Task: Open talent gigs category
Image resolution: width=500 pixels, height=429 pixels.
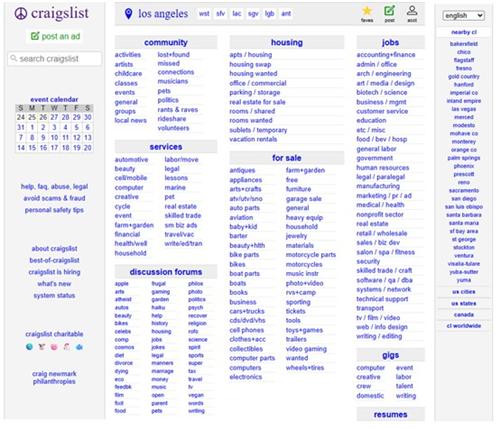Action: pos(405,386)
